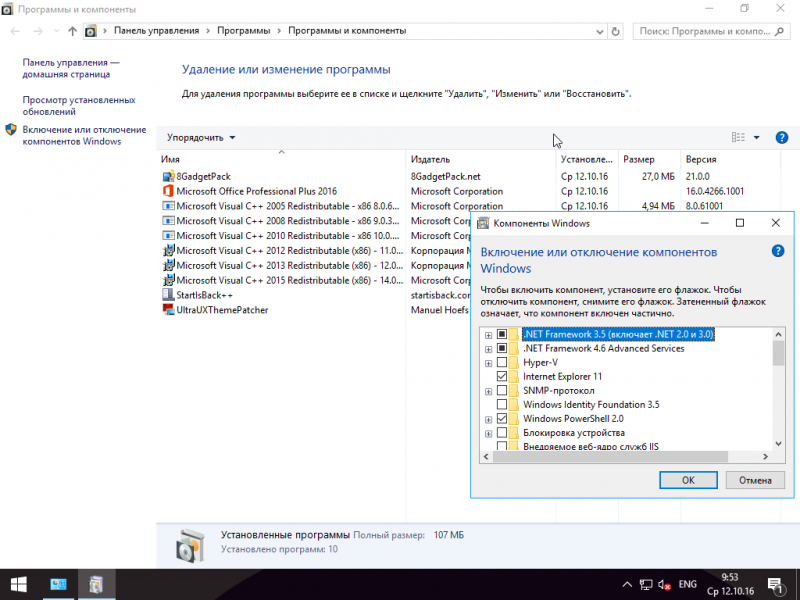Open the Programs and Components taskbar button
The height and width of the screenshot is (600, 800).
point(96,584)
